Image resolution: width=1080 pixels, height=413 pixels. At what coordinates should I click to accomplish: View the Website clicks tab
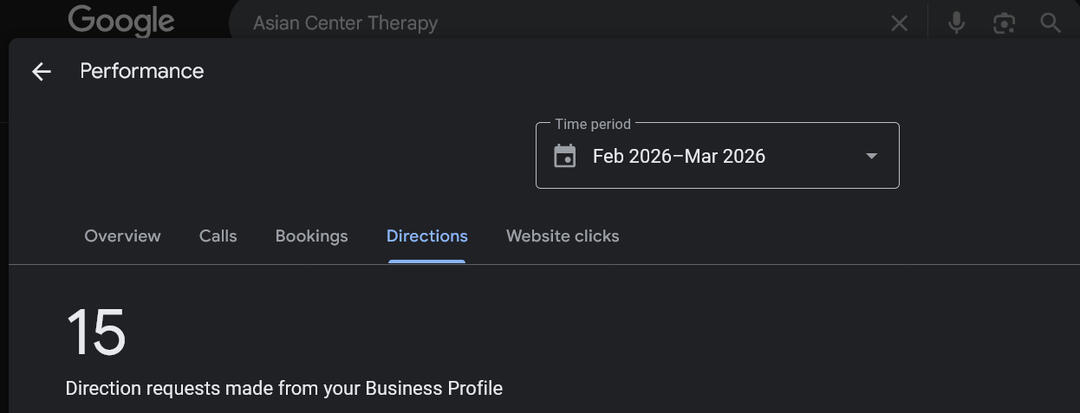click(562, 236)
